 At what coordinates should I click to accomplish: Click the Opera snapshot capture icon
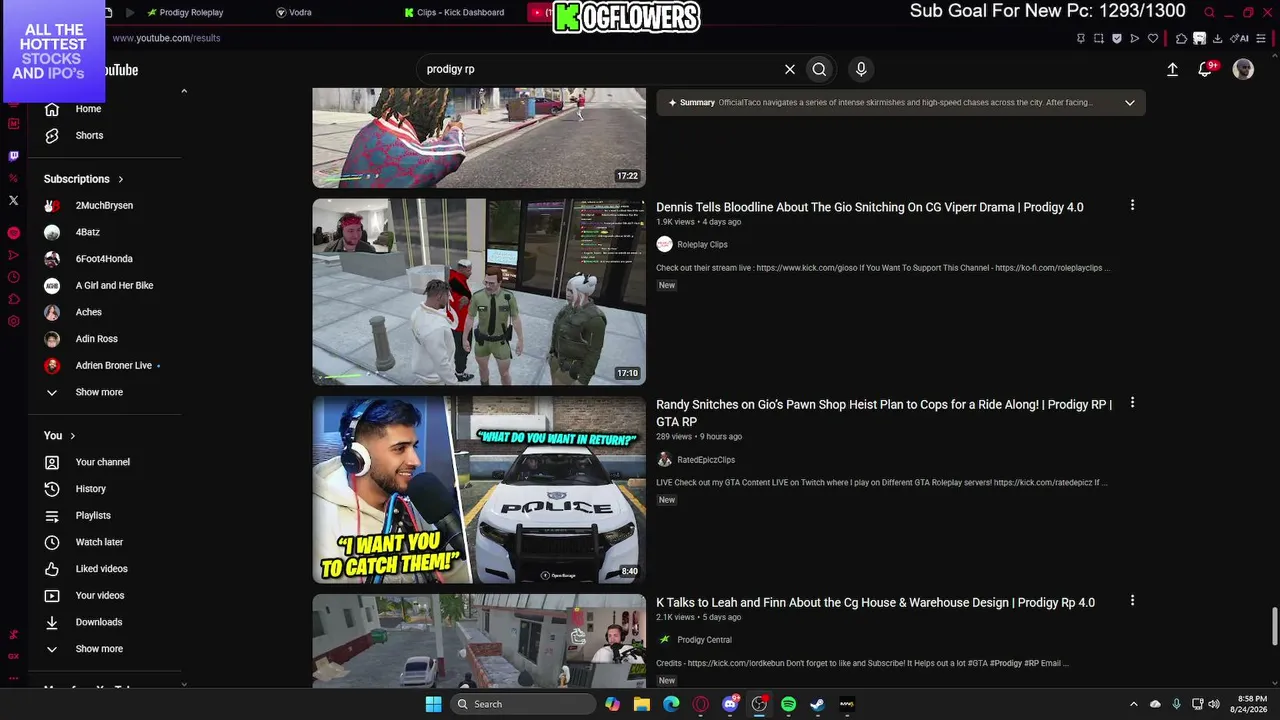[1098, 38]
